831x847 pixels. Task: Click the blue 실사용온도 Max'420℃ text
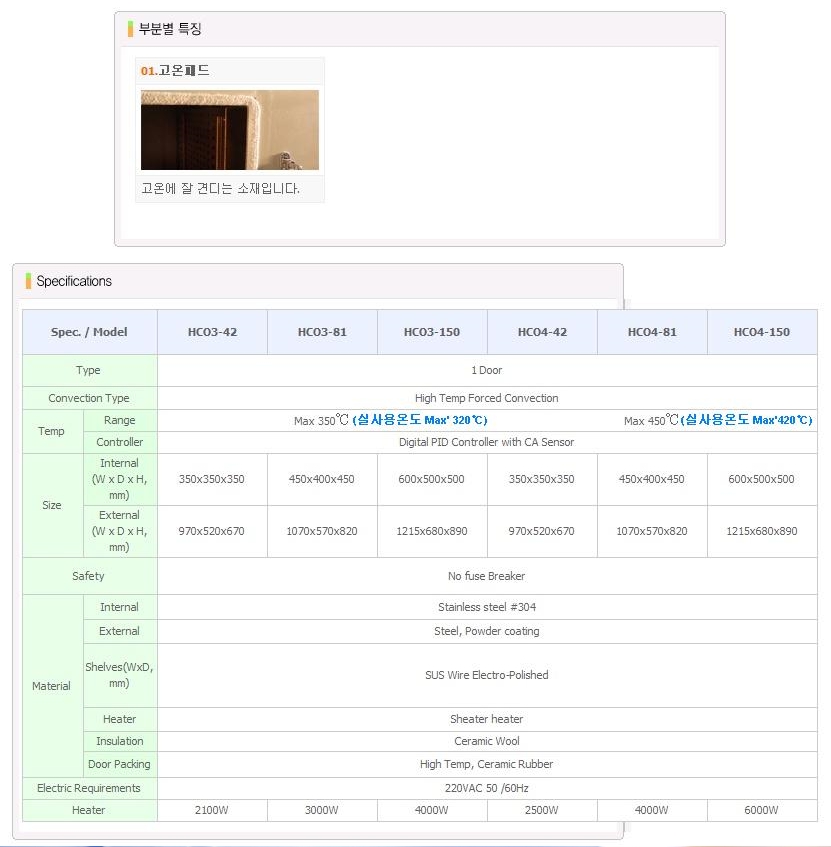tap(746, 420)
